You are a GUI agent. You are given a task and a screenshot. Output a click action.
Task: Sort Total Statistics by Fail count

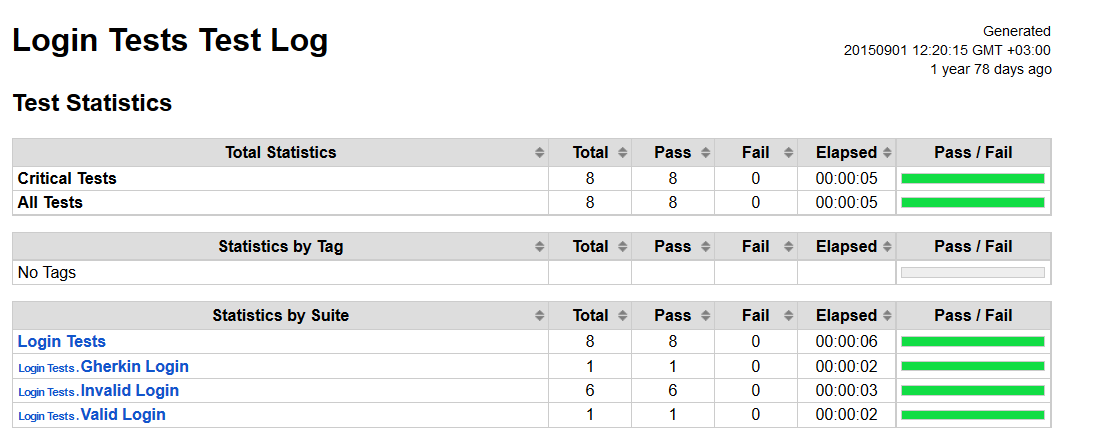tap(788, 152)
